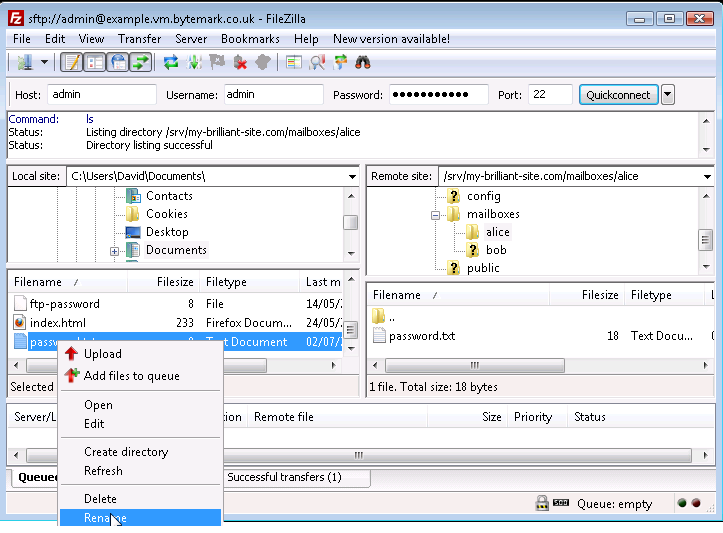Open the Help menu
Screen dimensions: 723x533
[x=306, y=39]
